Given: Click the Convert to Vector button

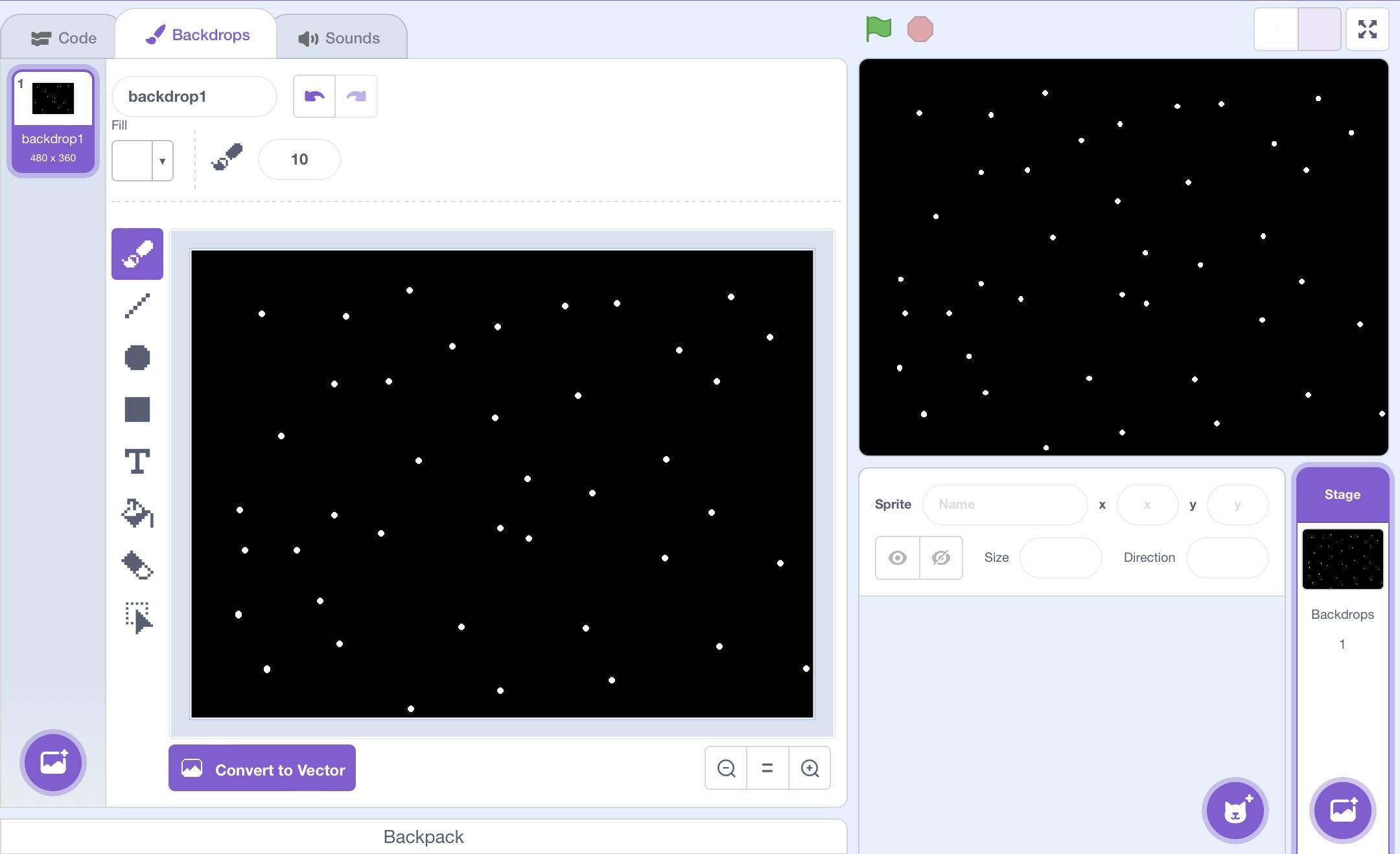Looking at the screenshot, I should click(262, 769).
